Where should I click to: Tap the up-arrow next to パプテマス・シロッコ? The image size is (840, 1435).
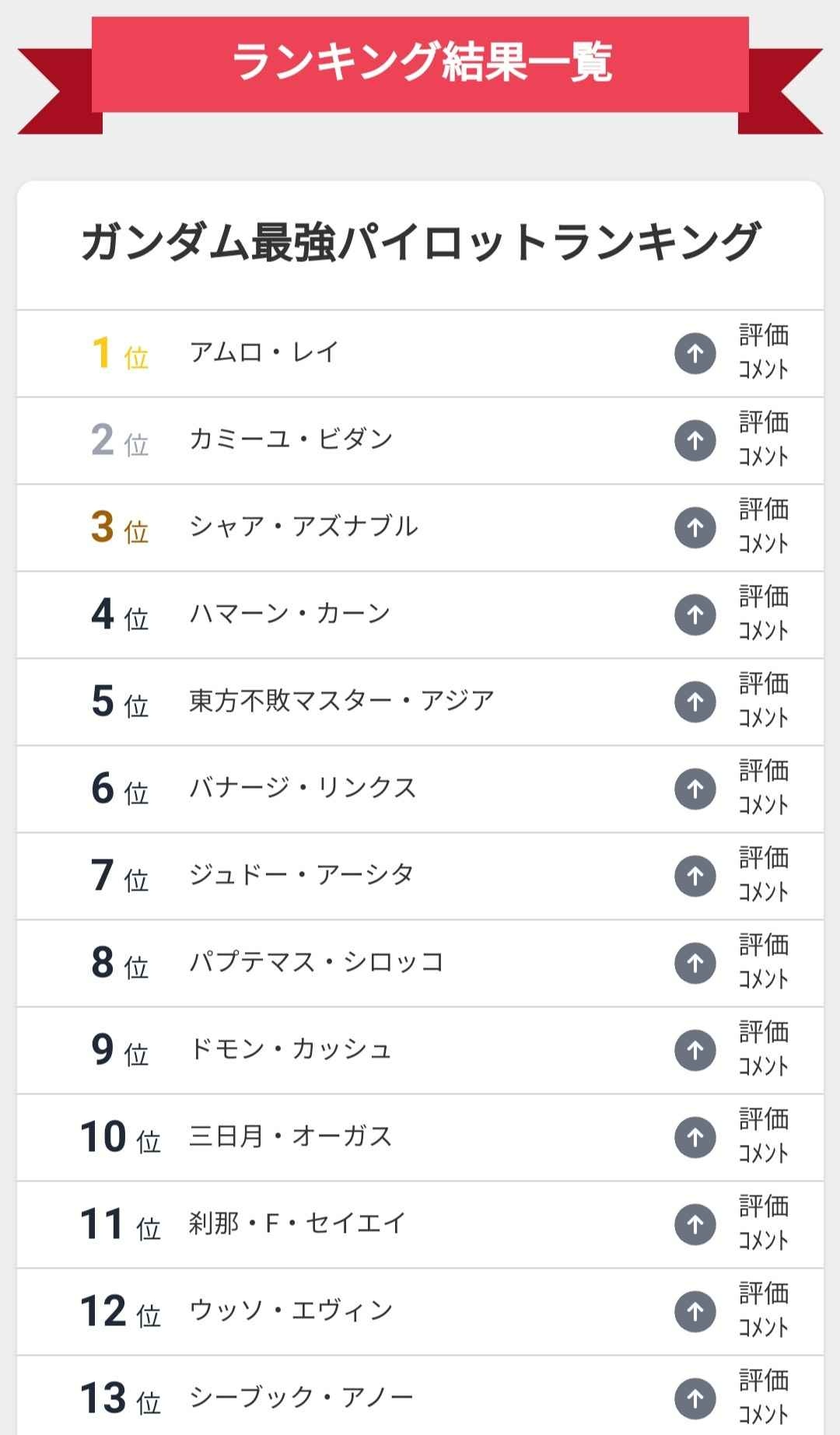pyautogui.click(x=695, y=964)
